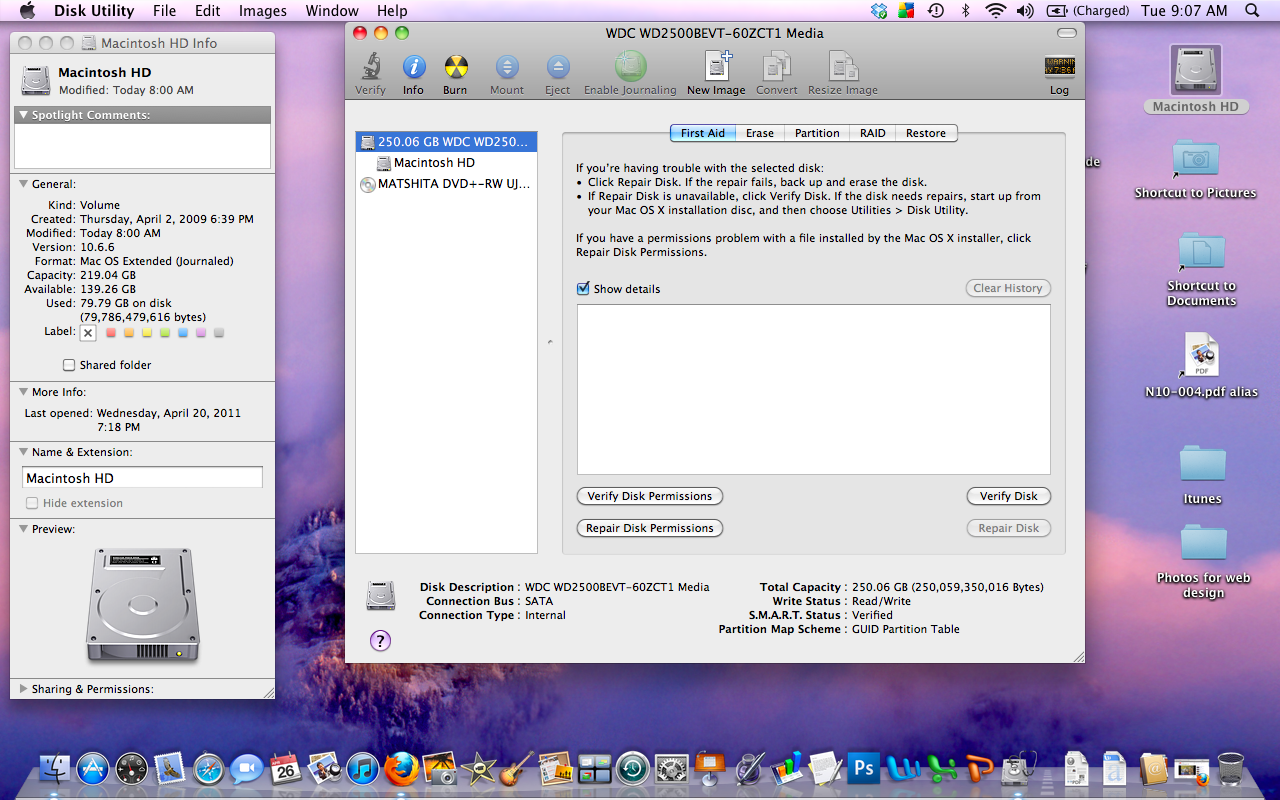Viewport: 1280px width, 800px height.
Task: Collapse the Spotlight Comments section
Action: [23, 115]
